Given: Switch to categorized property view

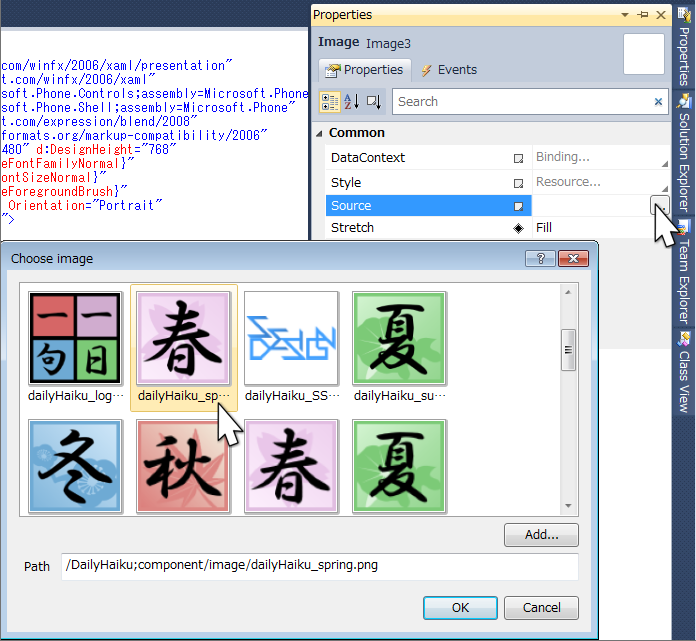Looking at the screenshot, I should click(330, 102).
